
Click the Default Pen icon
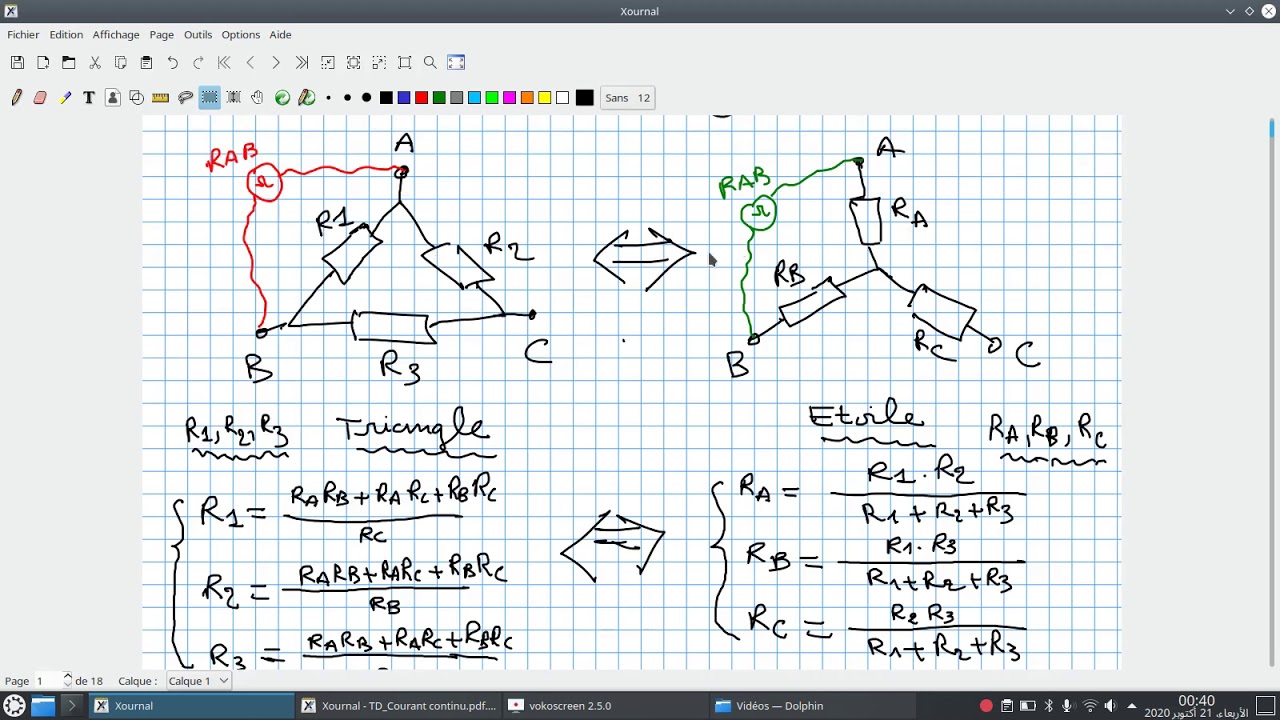click(307, 97)
